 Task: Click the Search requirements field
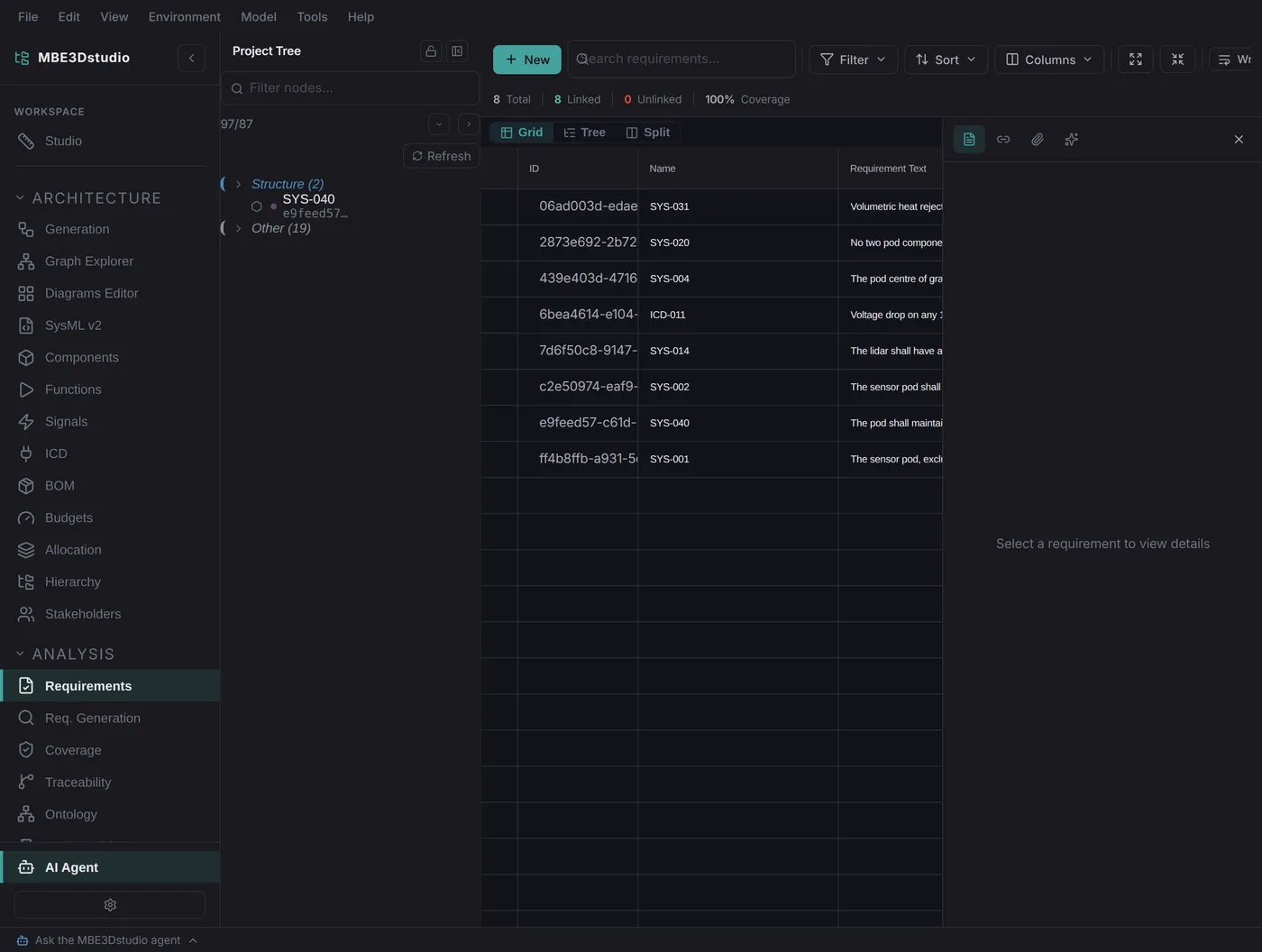[x=681, y=59]
